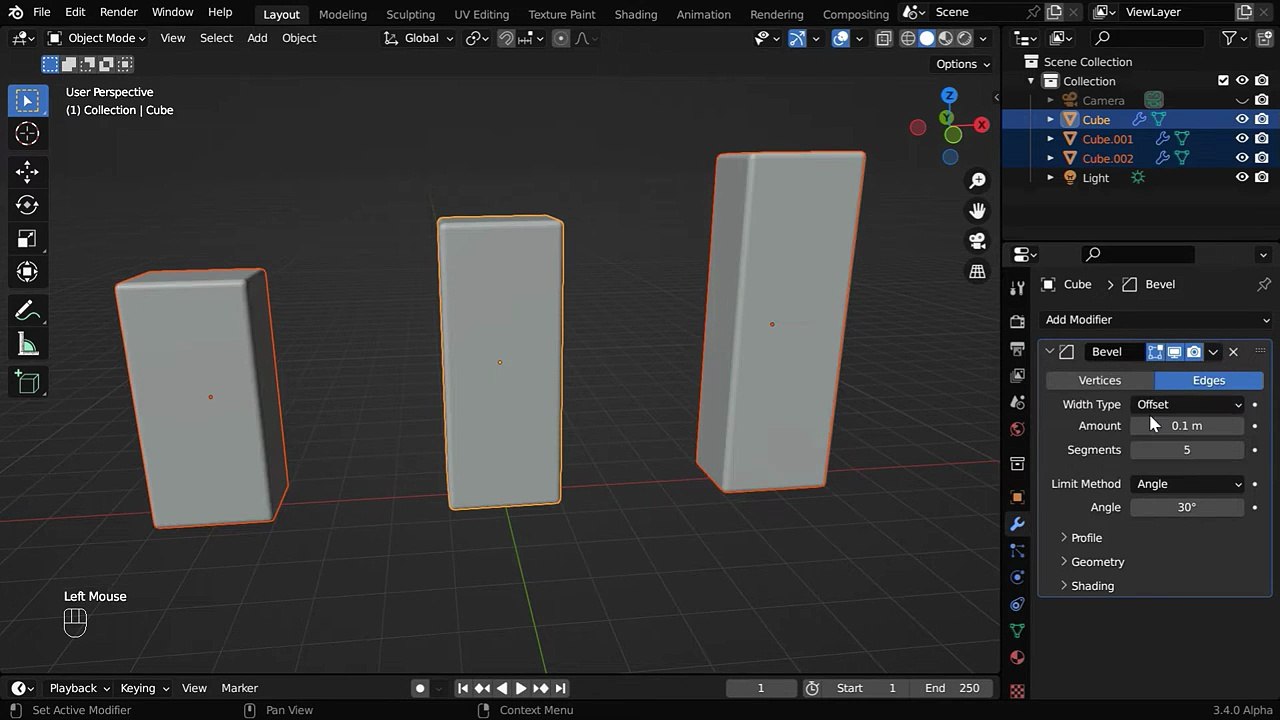Viewport: 1280px width, 720px height.
Task: Select the Move tool in toolbar
Action: 27,171
